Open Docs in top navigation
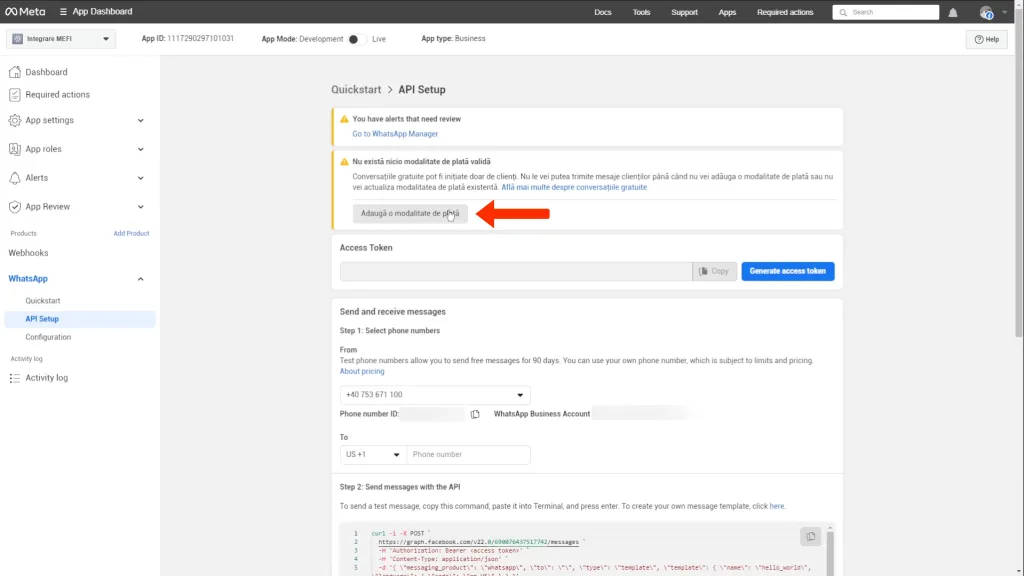 [602, 12]
